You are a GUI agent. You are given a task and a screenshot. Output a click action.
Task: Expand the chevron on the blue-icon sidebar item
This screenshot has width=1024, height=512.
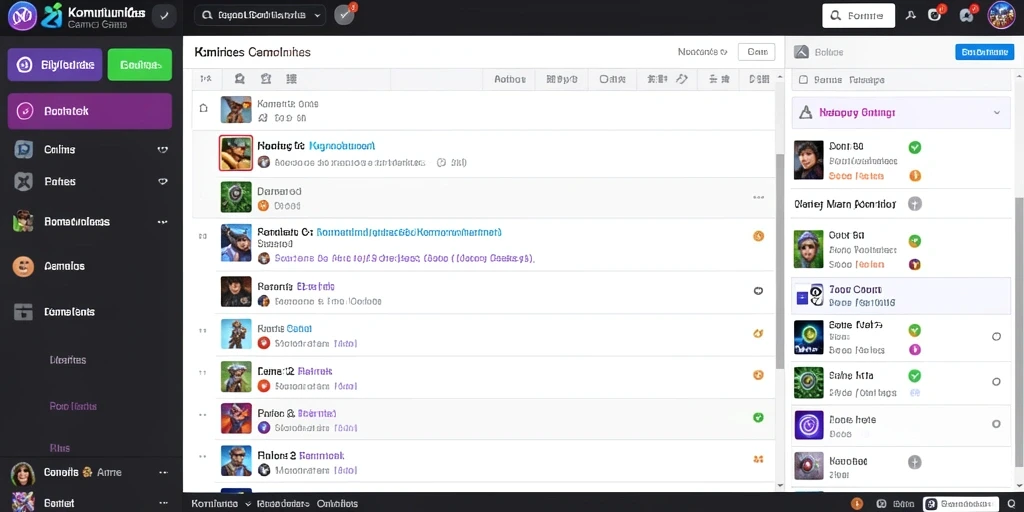[163, 150]
